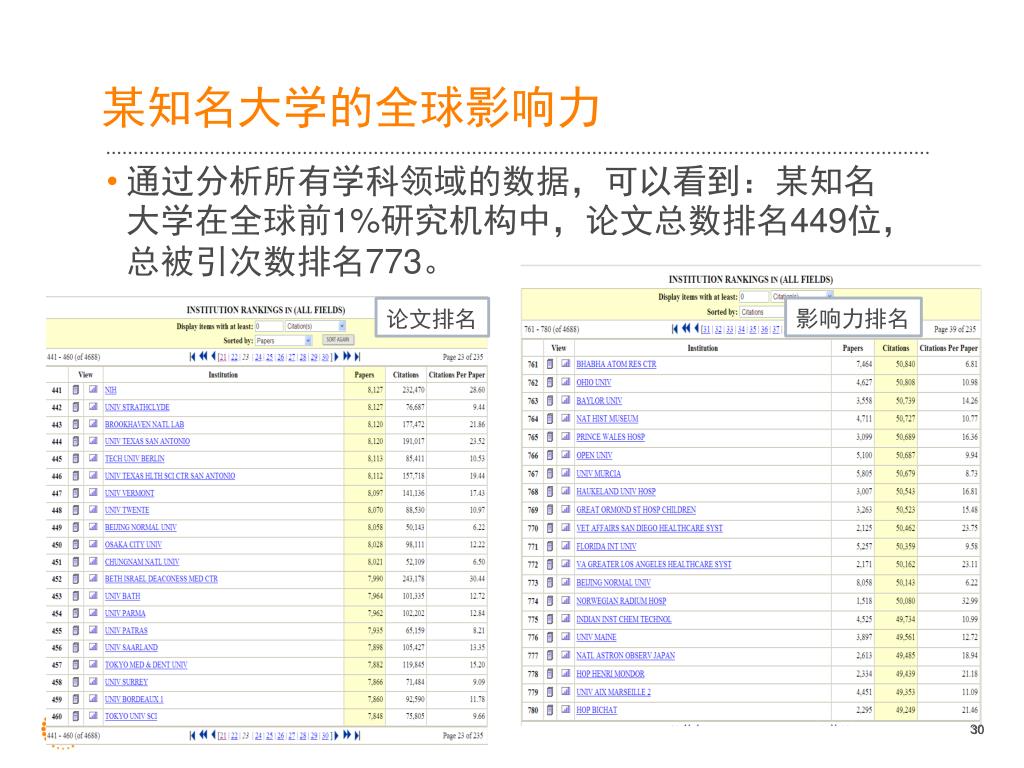Open graph icon in UNIV VERMONT row
Screen dimensions: 1024x768
(93, 492)
